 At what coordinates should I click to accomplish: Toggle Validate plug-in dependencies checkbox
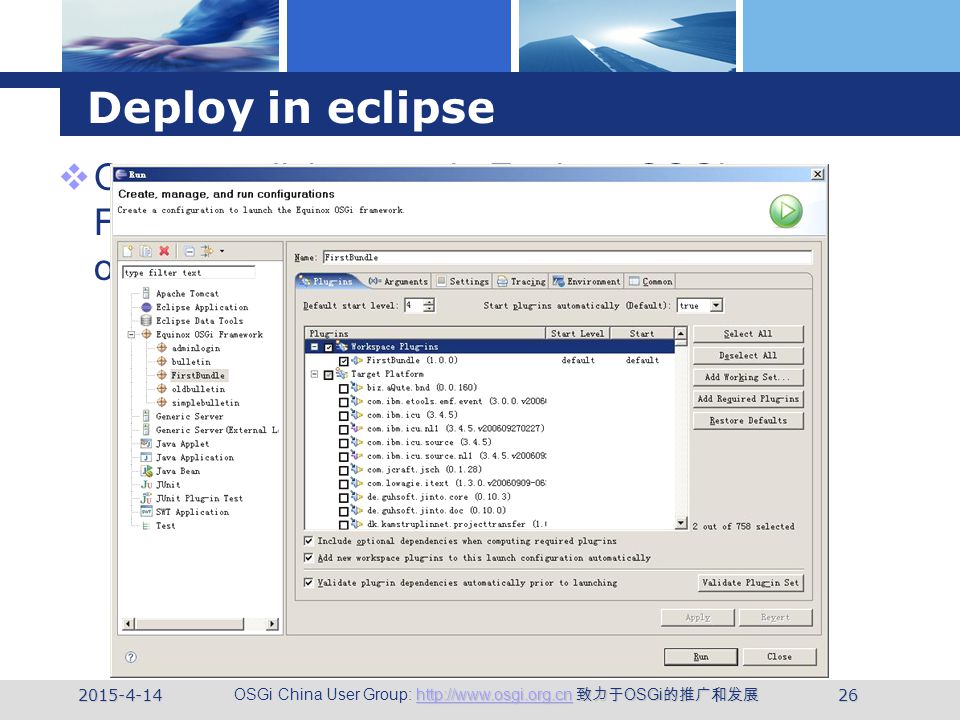point(309,582)
